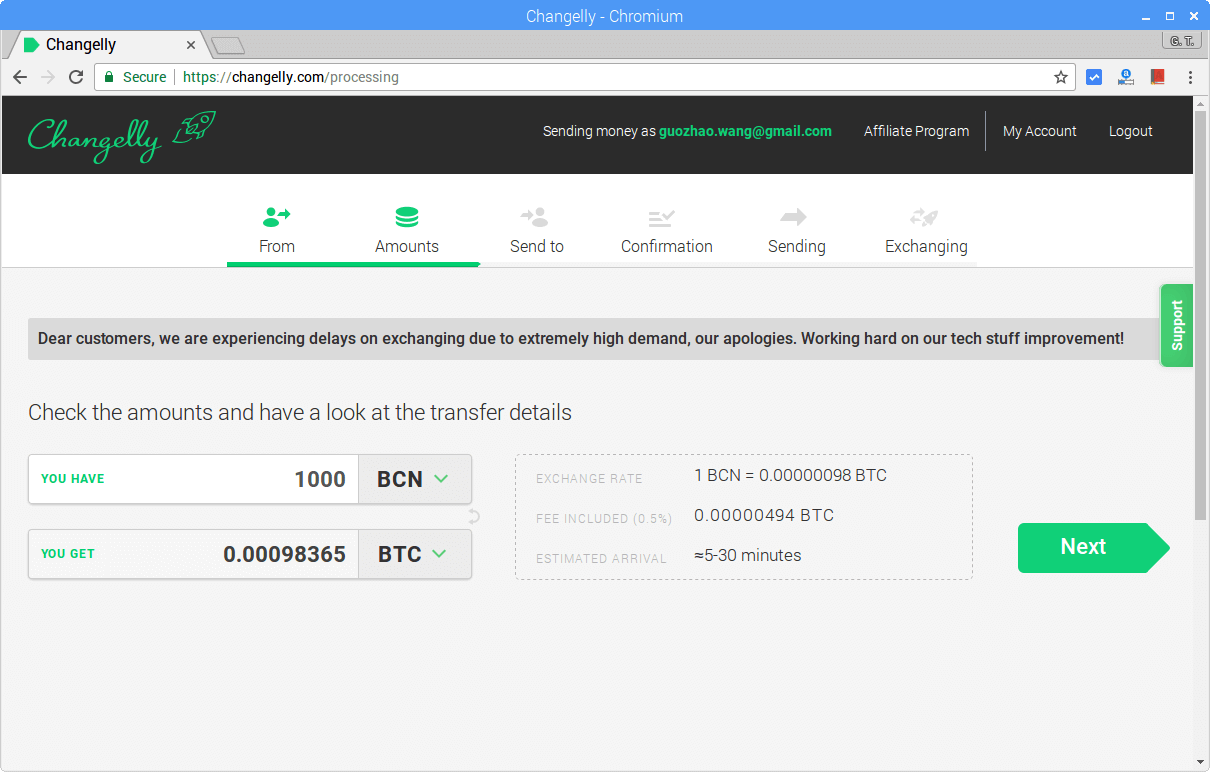The image size is (1210, 772).
Task: Expand the BTC currency dropdown
Action: point(414,554)
